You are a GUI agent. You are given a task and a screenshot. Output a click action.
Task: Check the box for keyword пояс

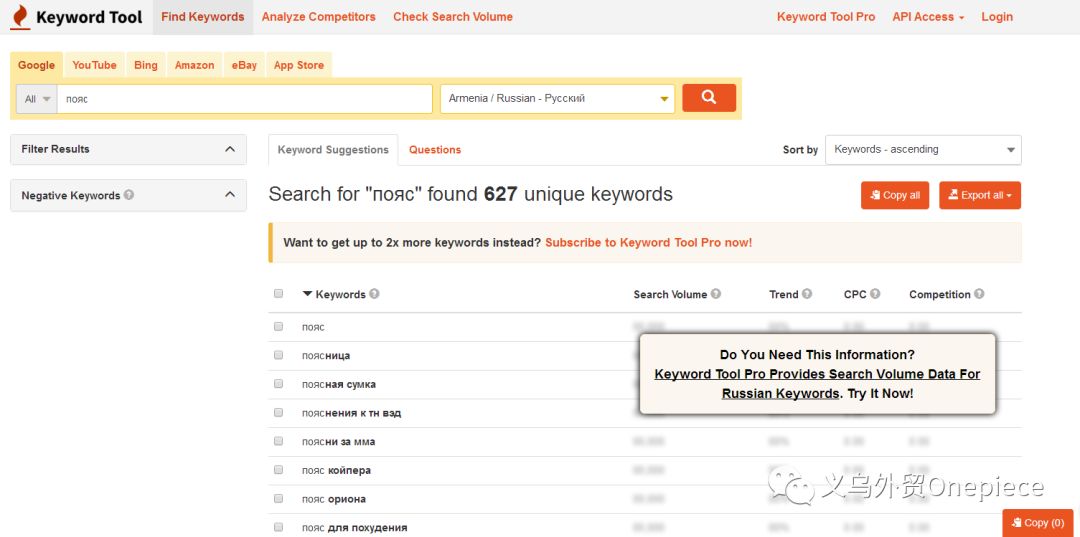pyautogui.click(x=278, y=326)
